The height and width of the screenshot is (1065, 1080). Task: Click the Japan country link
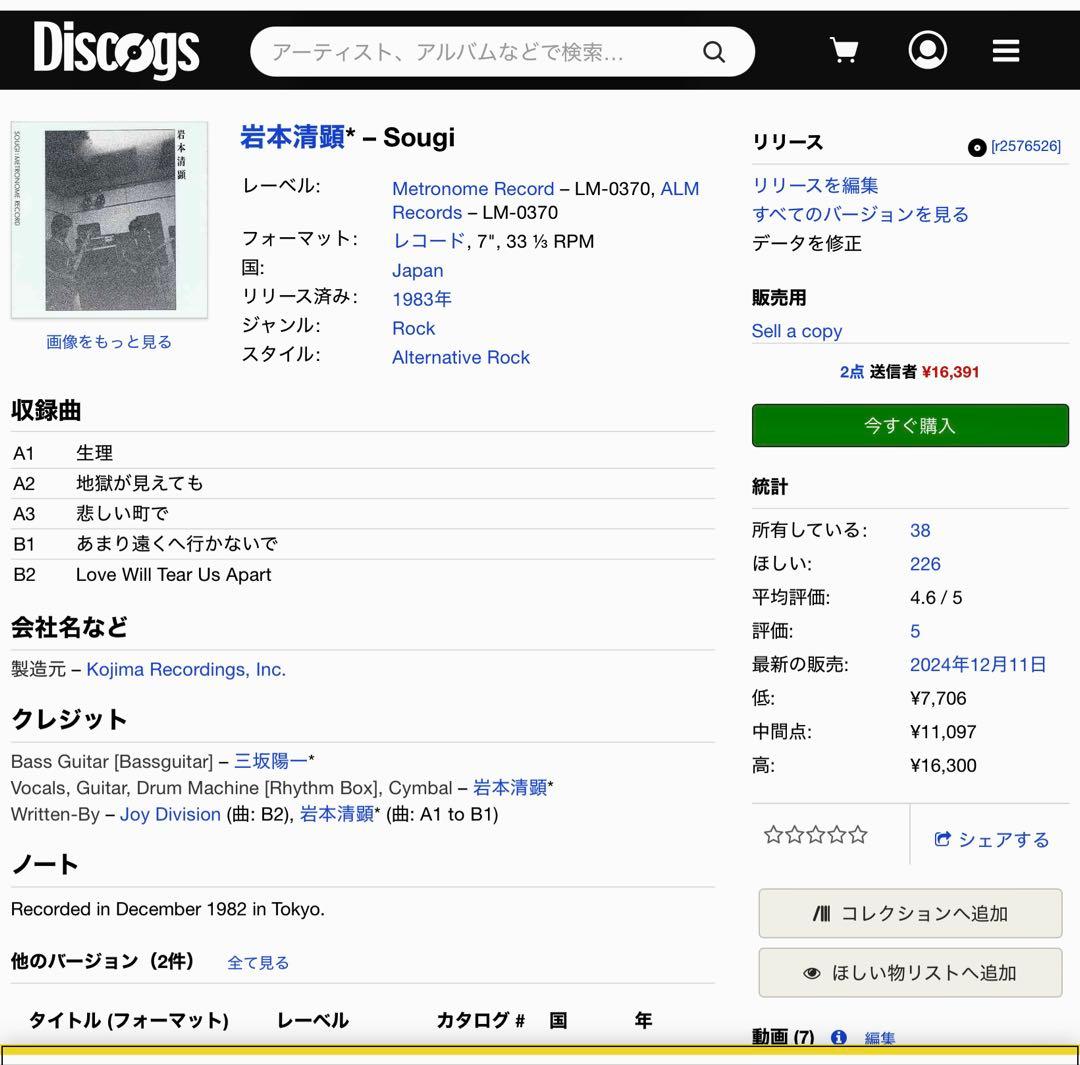(x=417, y=271)
